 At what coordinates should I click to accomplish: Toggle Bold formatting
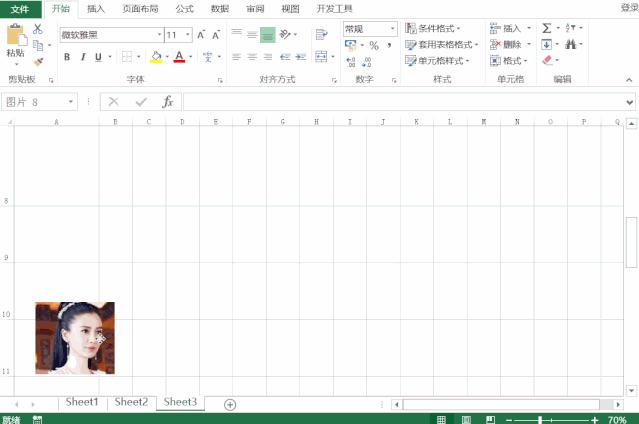point(67,57)
